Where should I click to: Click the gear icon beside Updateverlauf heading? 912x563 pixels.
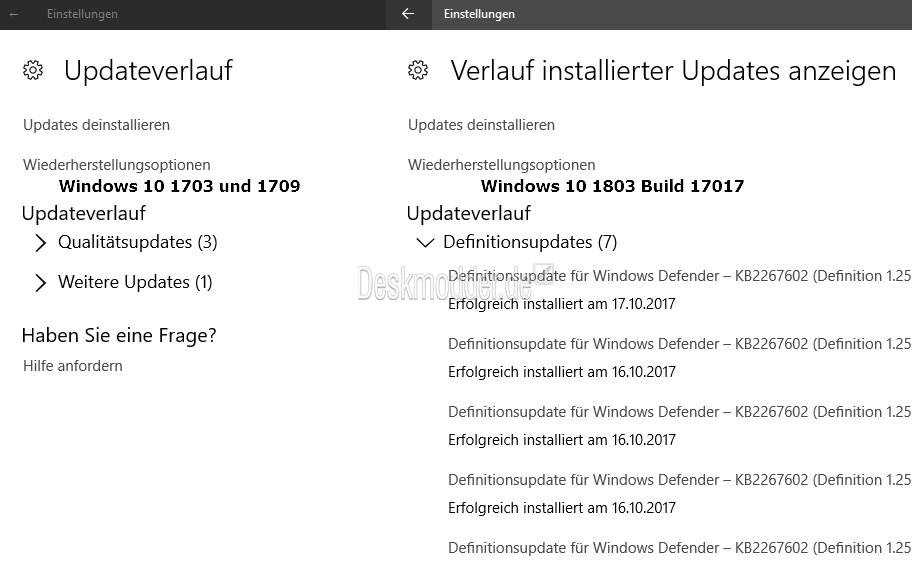click(x=33, y=70)
